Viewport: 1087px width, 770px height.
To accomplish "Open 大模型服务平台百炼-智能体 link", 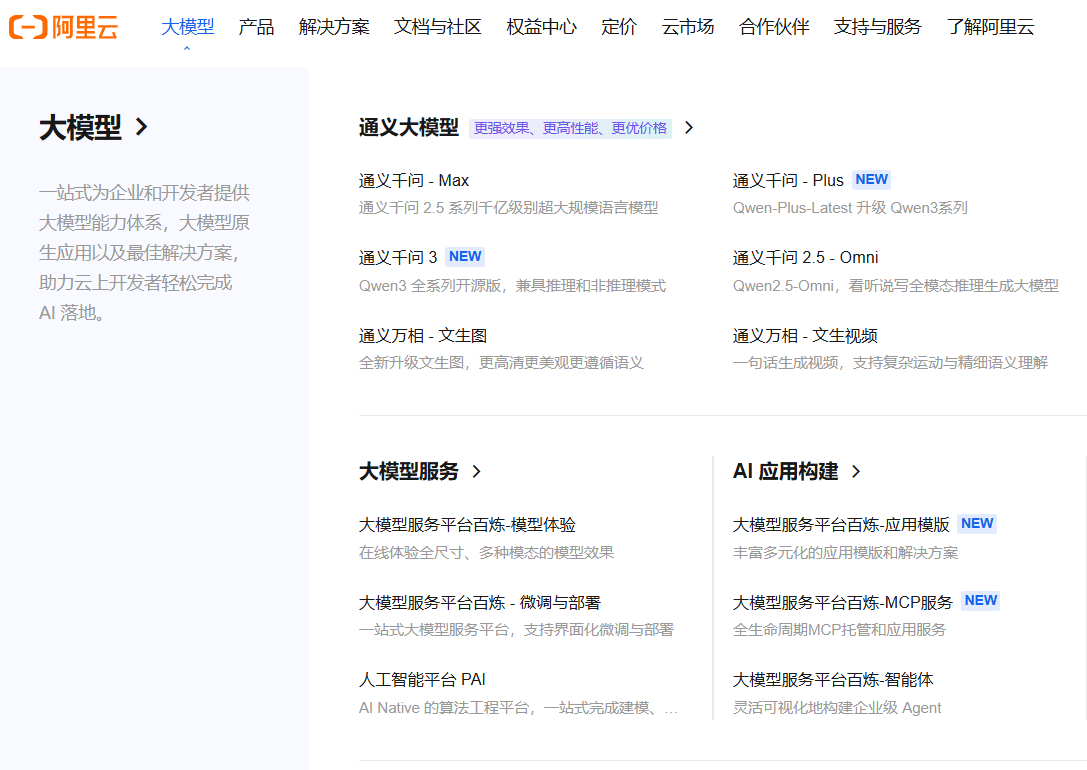I will [x=833, y=680].
